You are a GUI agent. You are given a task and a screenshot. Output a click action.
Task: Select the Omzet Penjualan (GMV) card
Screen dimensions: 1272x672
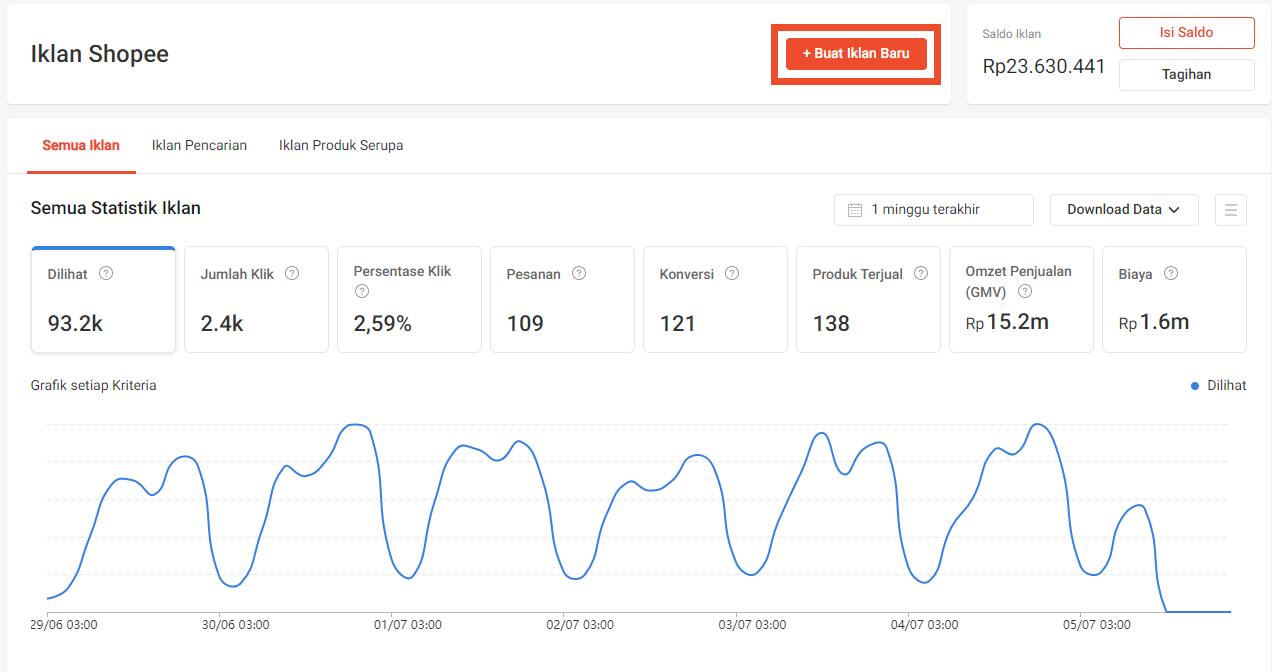(x=1022, y=300)
